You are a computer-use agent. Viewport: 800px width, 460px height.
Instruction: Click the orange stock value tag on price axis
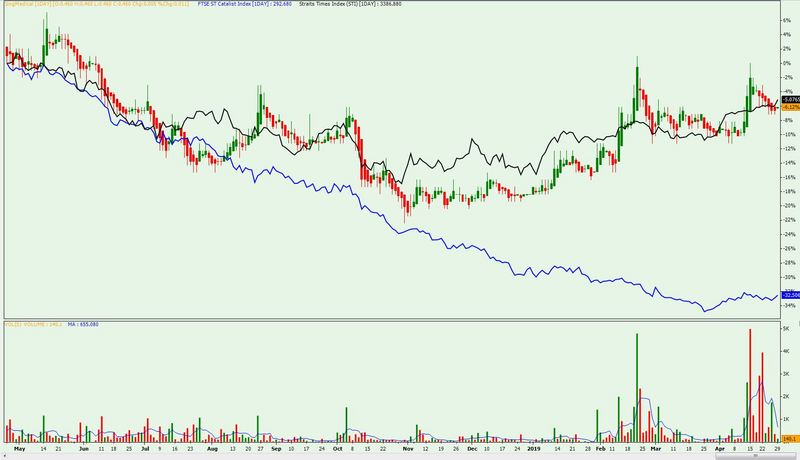pyautogui.click(x=790, y=107)
